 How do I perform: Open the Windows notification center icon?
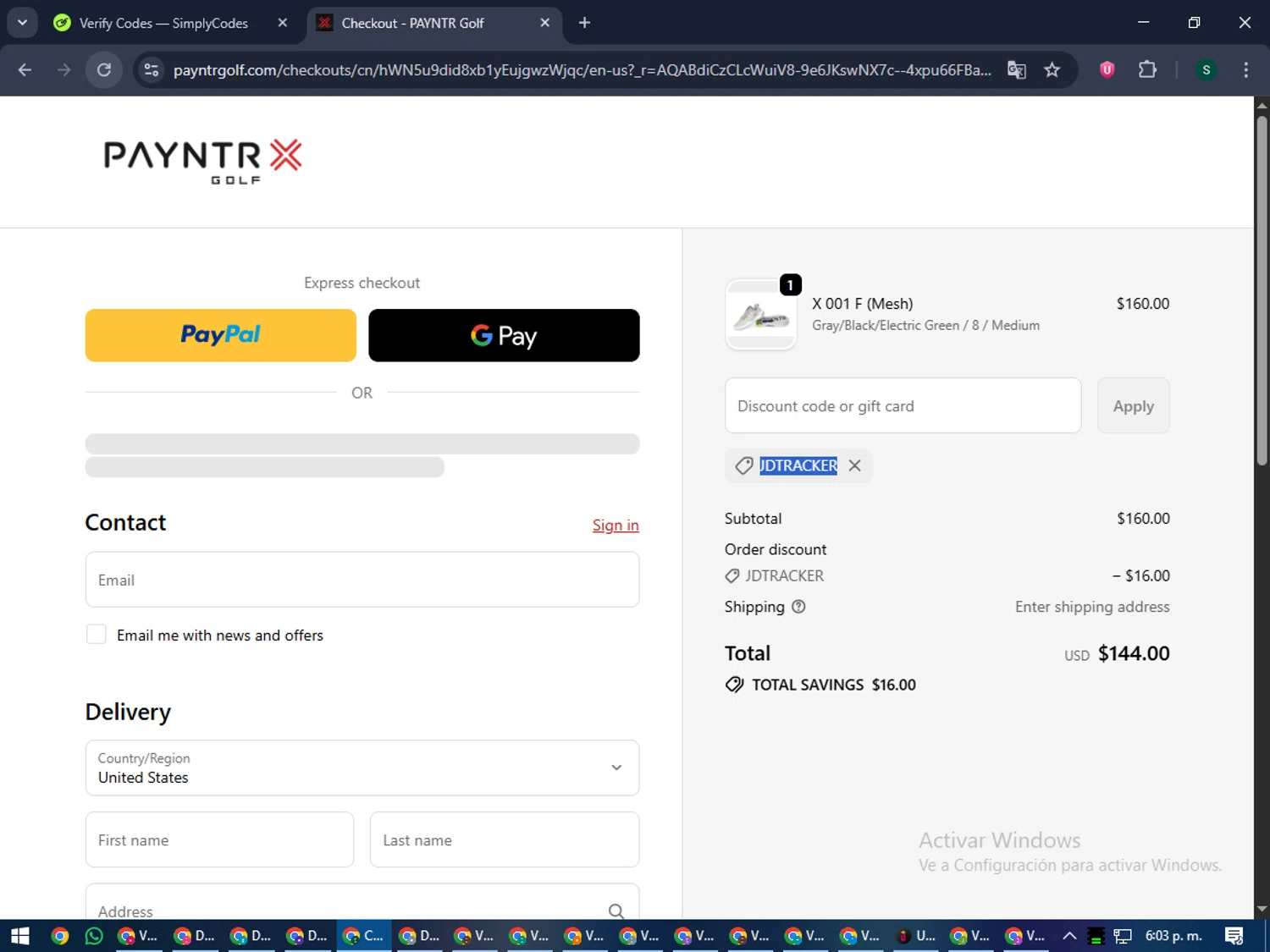1234,936
